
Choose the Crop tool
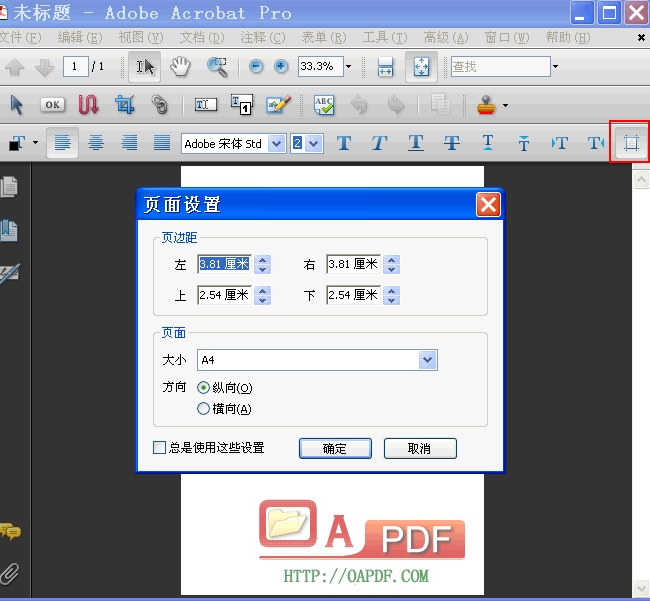[125, 104]
